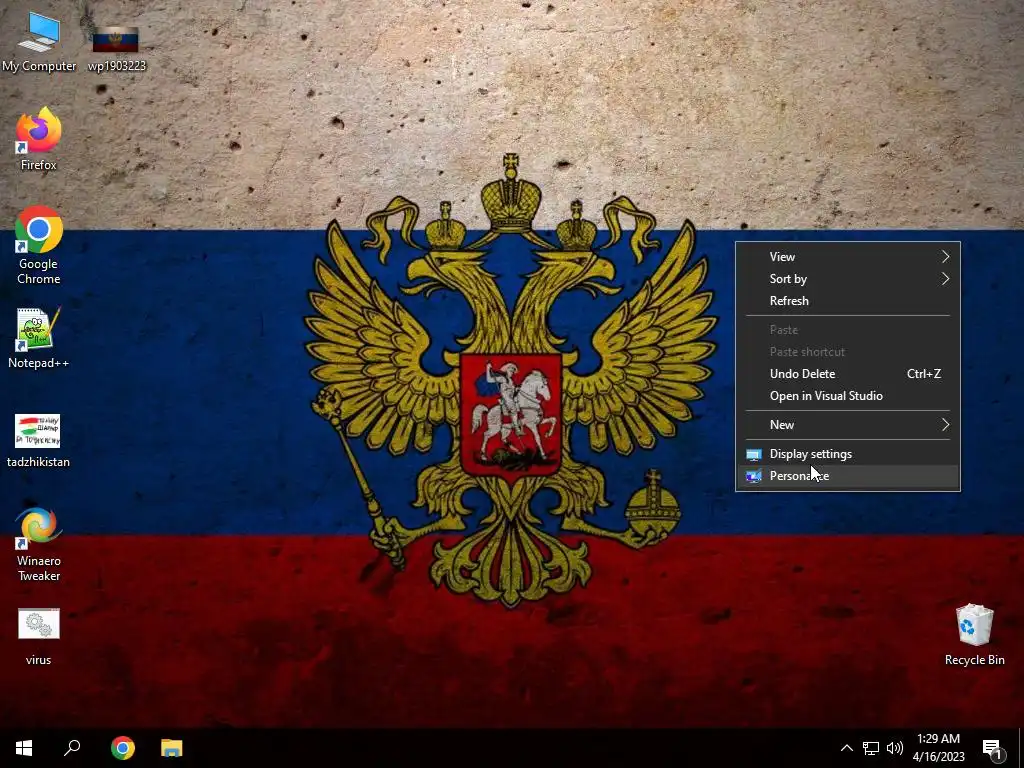Open Display settings from context menu
This screenshot has height=768, width=1024.
coord(848,454)
